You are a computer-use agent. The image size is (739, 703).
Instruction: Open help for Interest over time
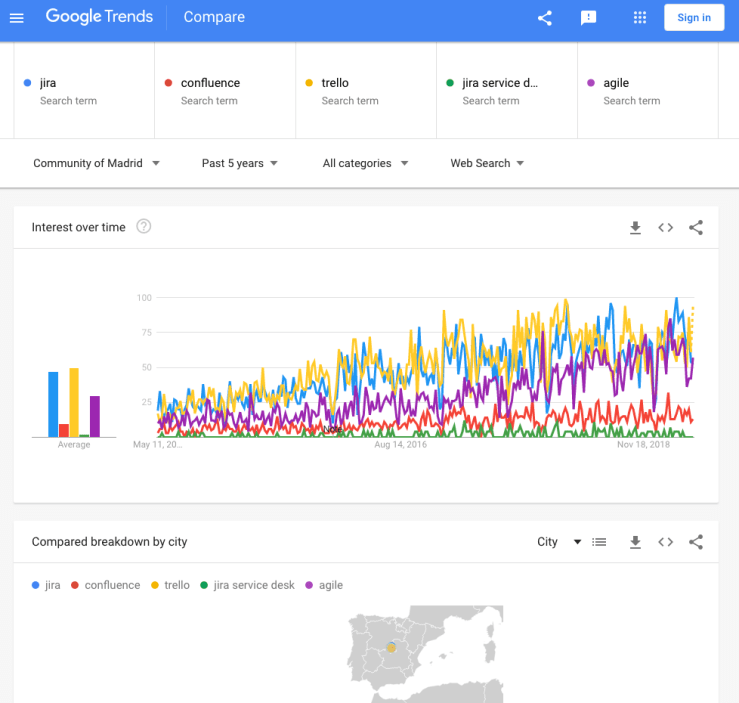[x=144, y=227]
